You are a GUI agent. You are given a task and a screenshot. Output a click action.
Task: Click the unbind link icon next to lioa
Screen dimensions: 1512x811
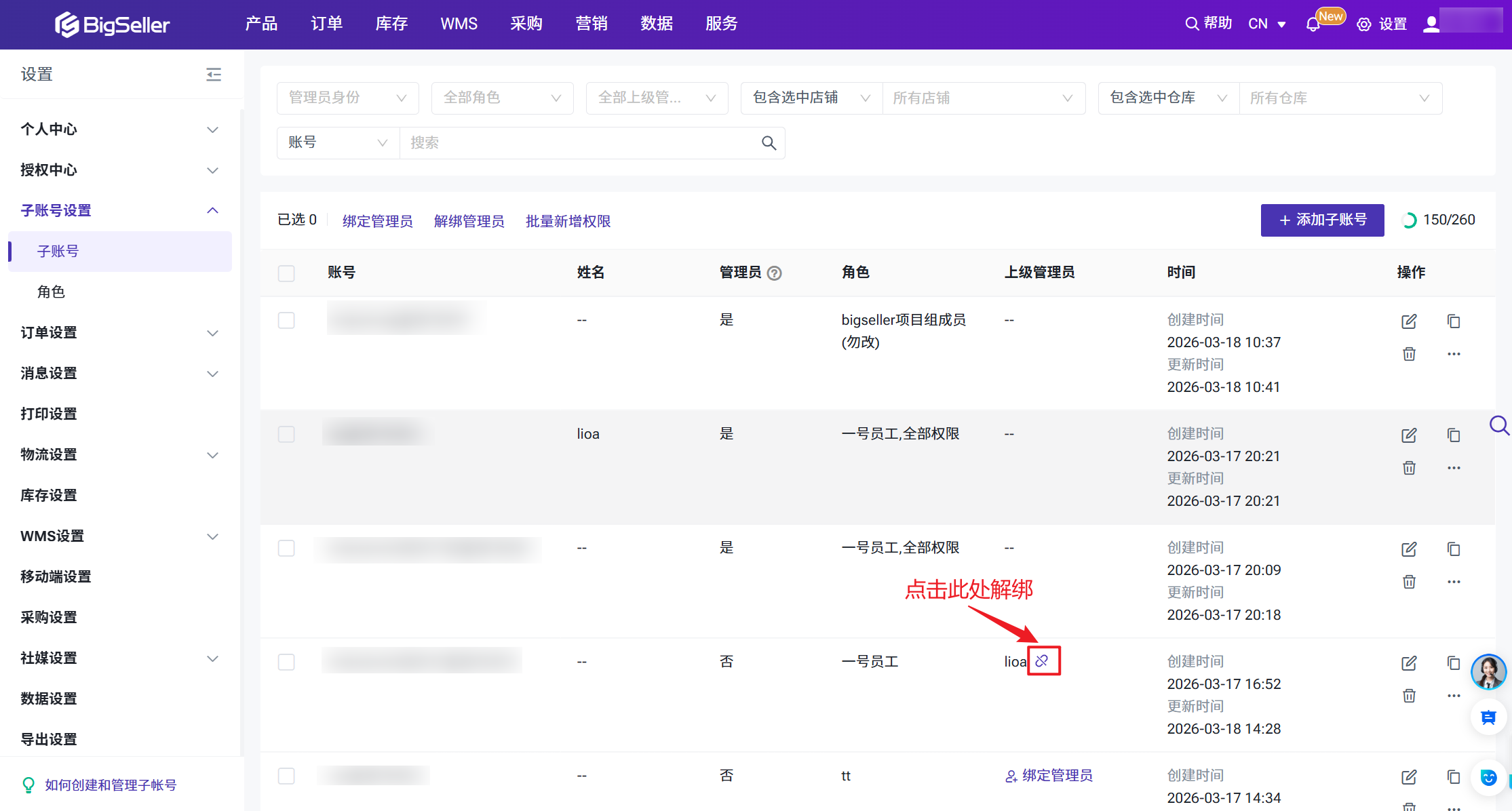(1042, 660)
